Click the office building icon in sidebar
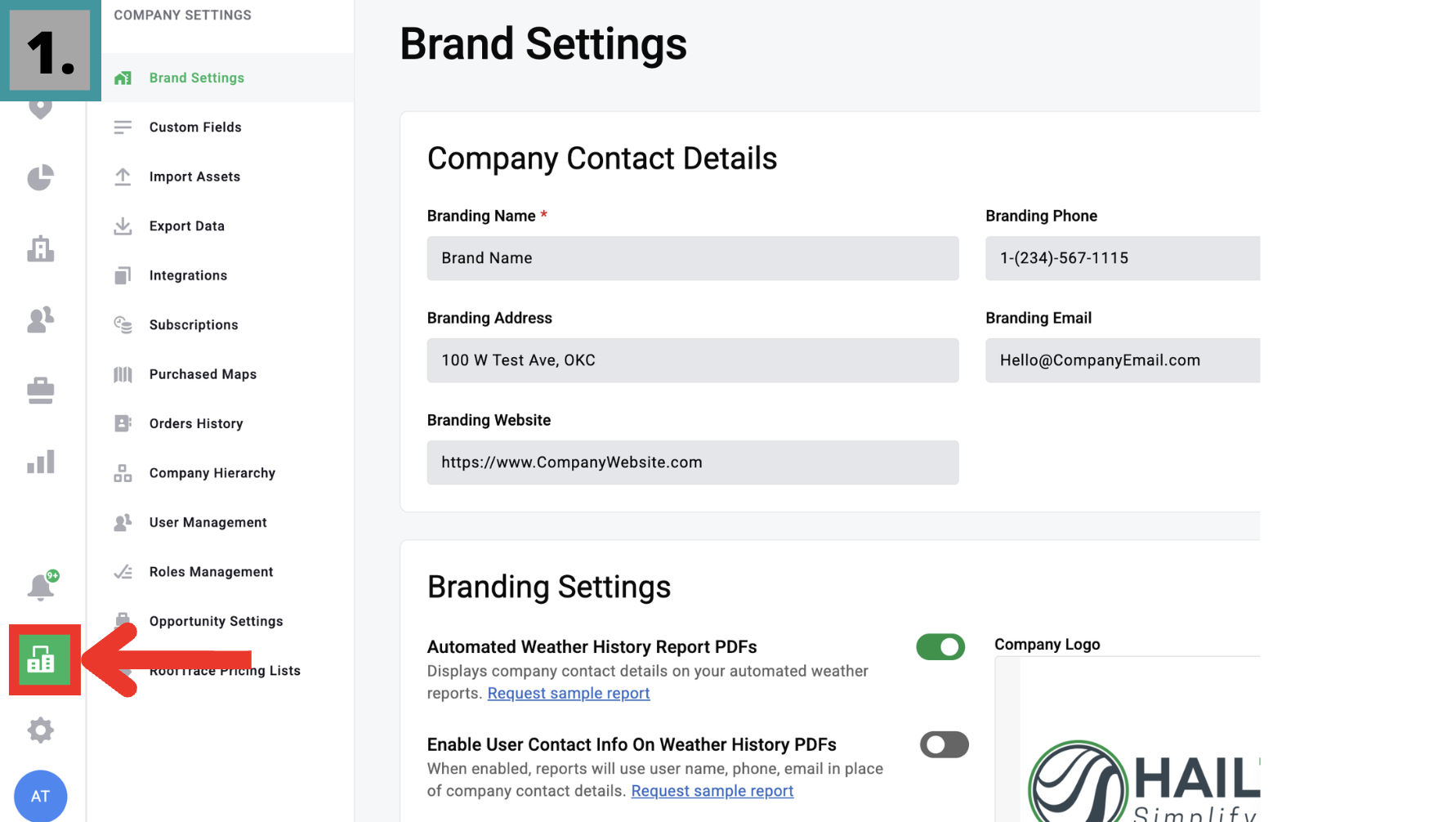This screenshot has width=1456, height=822. pos(40,248)
